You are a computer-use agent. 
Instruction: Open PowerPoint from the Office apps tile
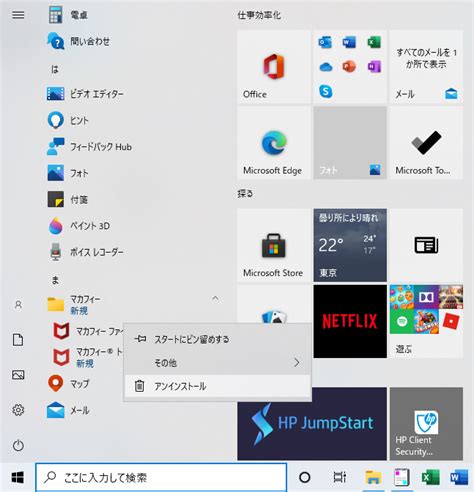[x=349, y=67]
